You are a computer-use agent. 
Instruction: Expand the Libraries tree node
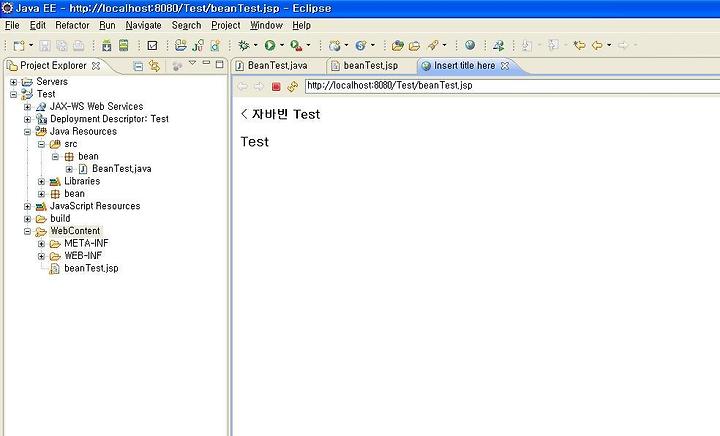pyautogui.click(x=41, y=182)
